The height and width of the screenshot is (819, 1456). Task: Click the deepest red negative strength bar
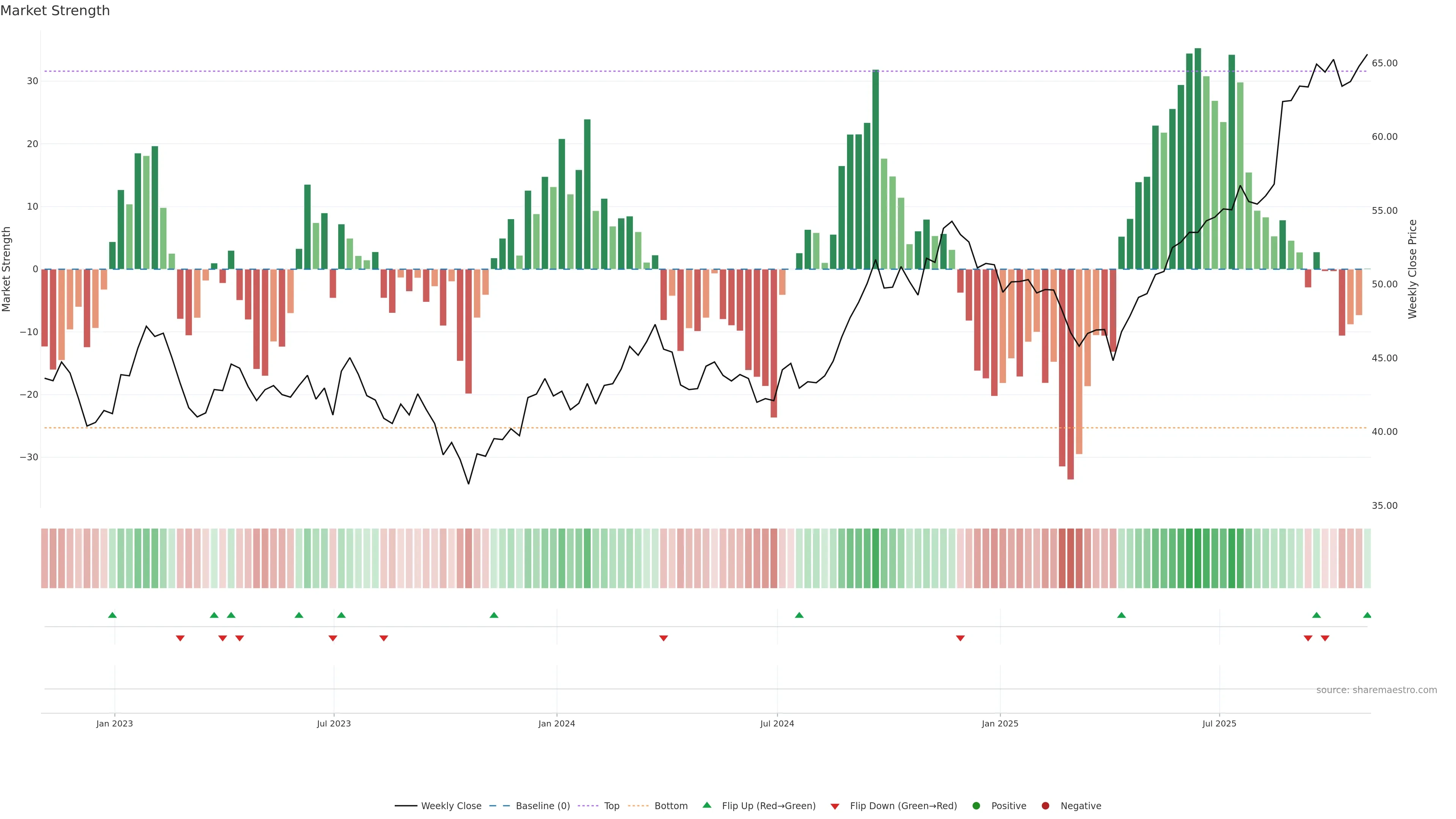pos(1070,373)
